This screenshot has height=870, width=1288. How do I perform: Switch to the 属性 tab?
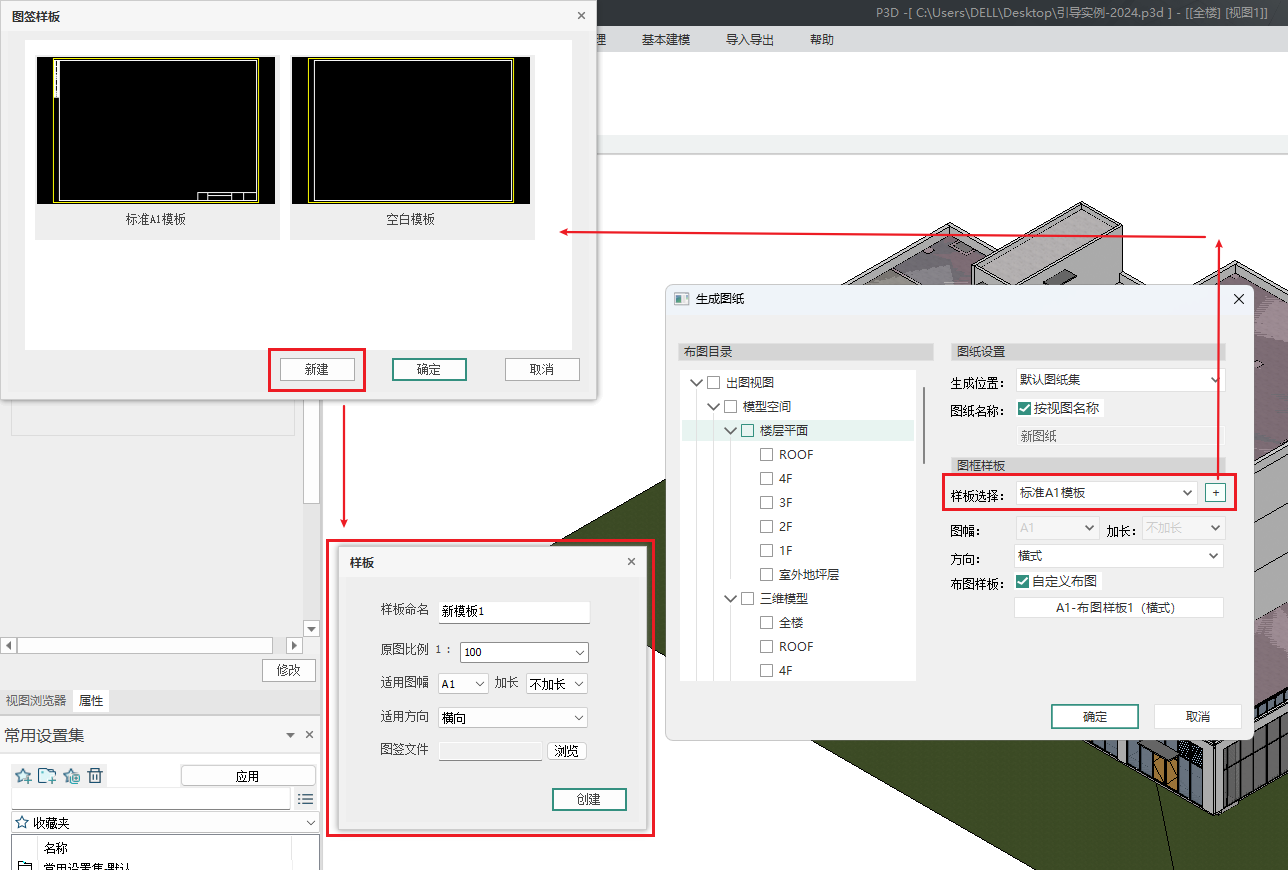coord(91,701)
